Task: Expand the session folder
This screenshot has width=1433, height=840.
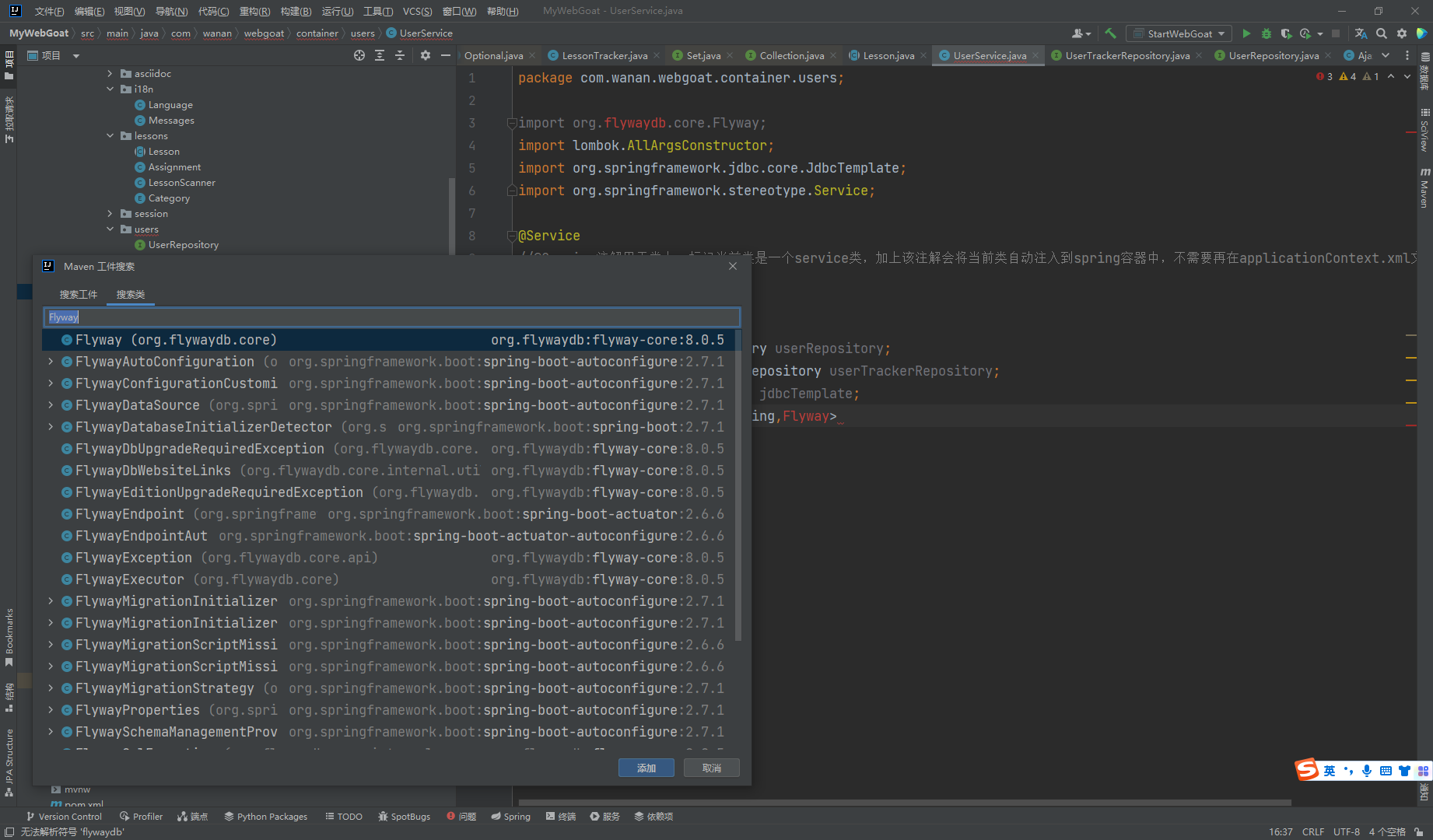Action: [110, 214]
